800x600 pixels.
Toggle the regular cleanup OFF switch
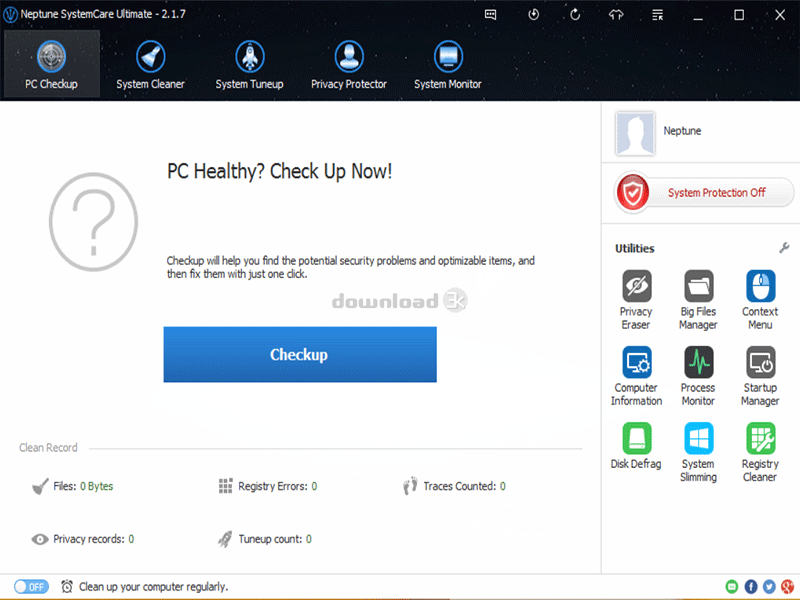(x=31, y=587)
